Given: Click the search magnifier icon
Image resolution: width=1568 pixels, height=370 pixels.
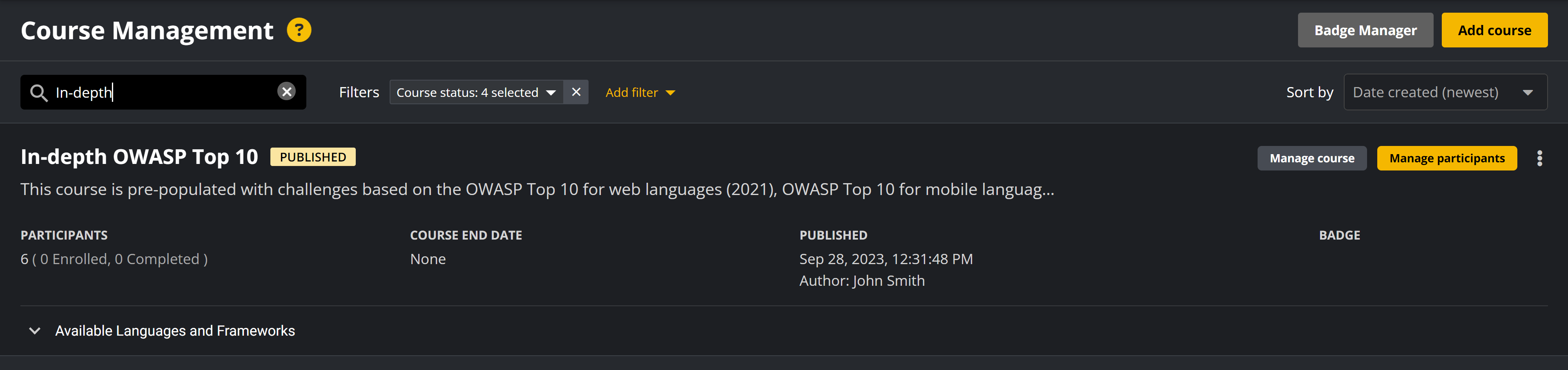Looking at the screenshot, I should 39,93.
